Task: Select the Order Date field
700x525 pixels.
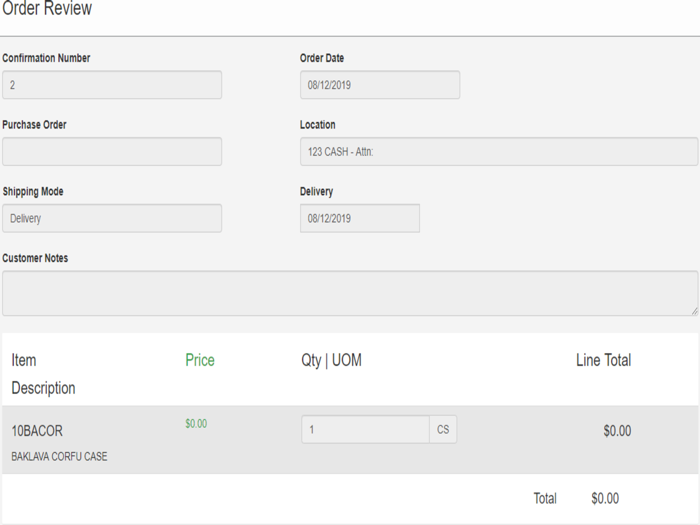Action: tap(379, 85)
